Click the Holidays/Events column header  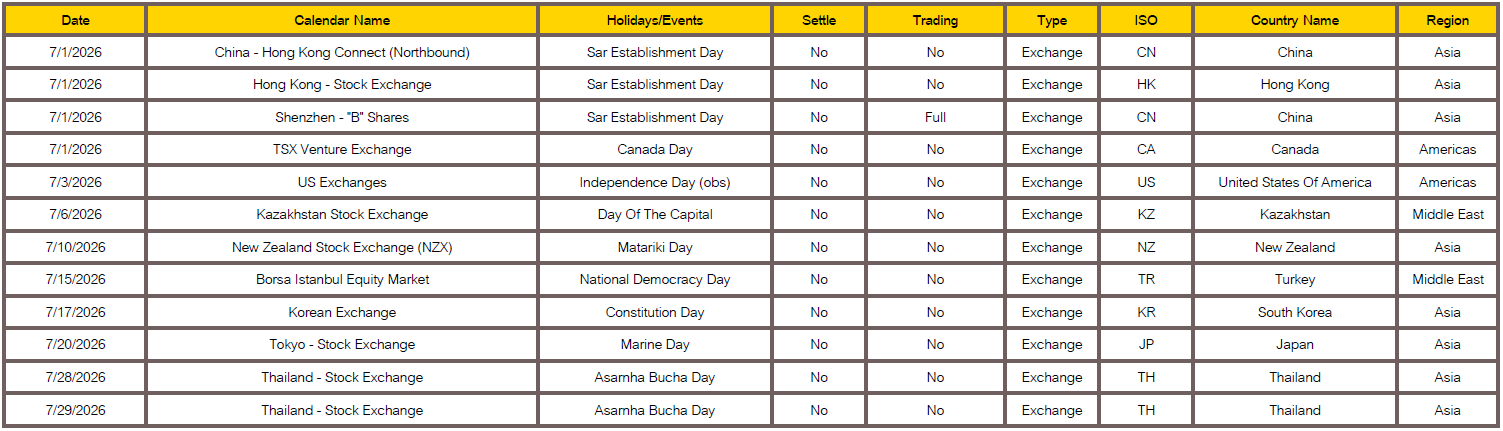(655, 20)
